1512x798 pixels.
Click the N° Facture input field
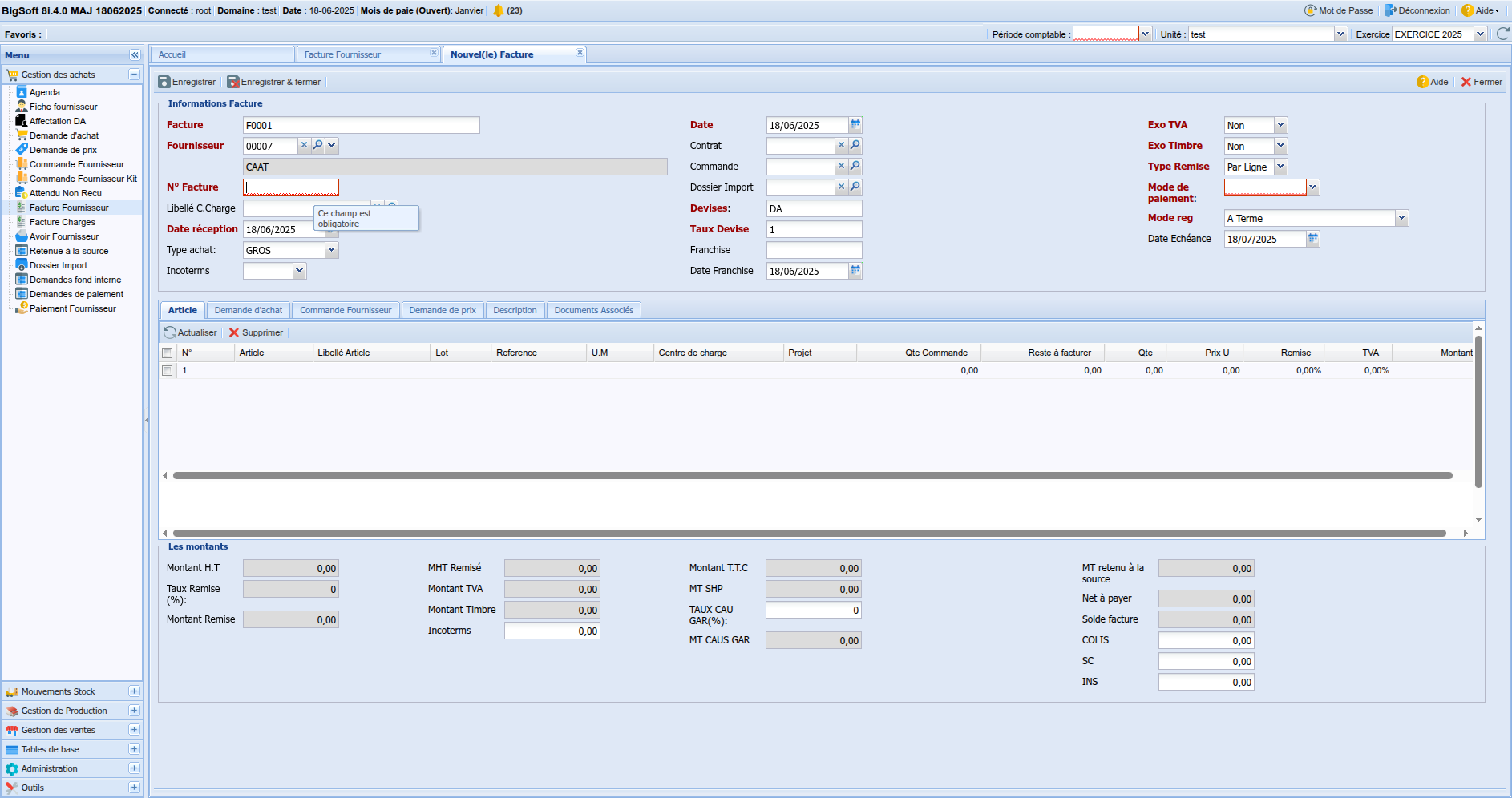(291, 187)
